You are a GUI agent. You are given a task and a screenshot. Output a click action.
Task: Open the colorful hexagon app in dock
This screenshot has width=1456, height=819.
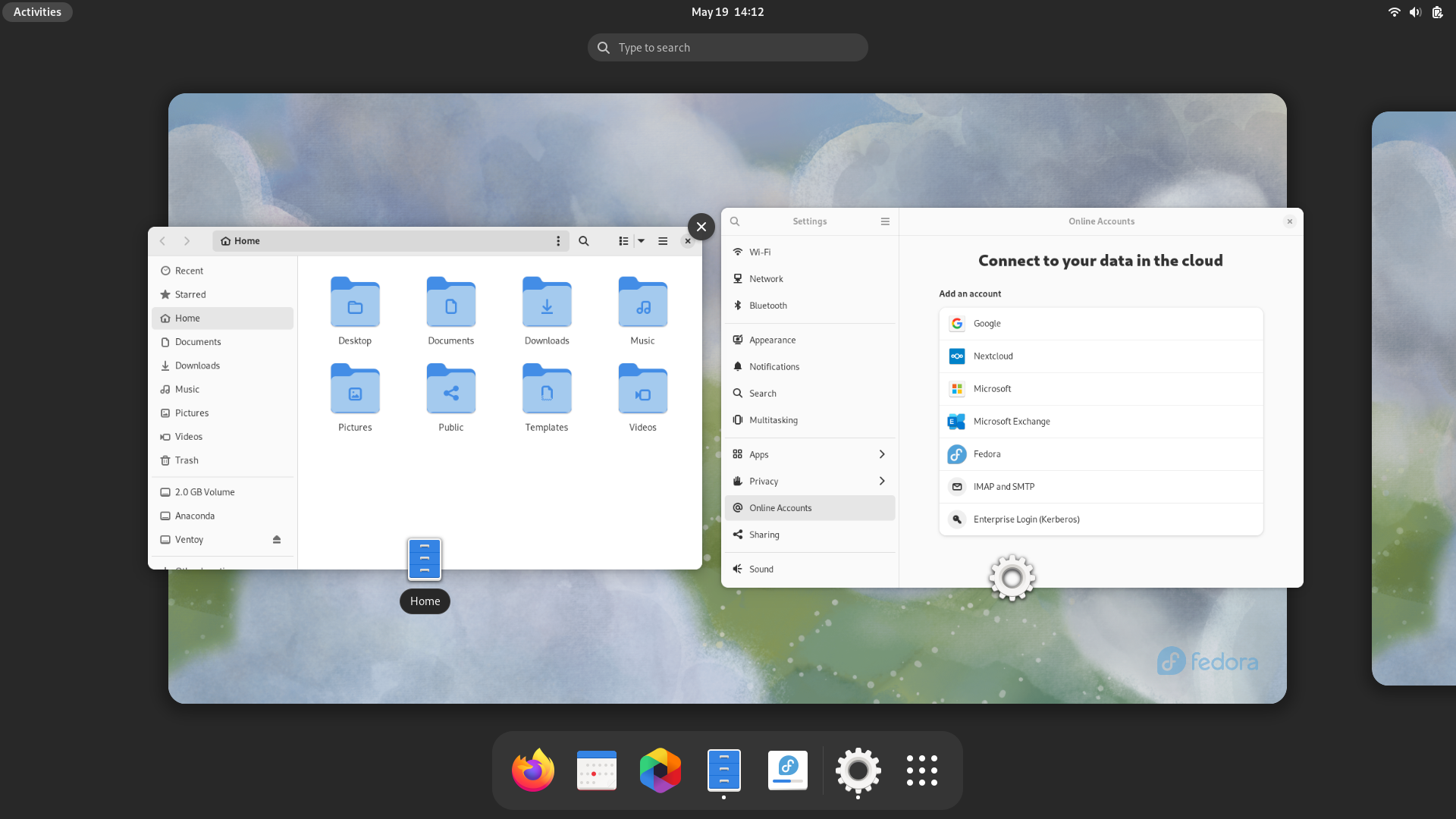661,770
